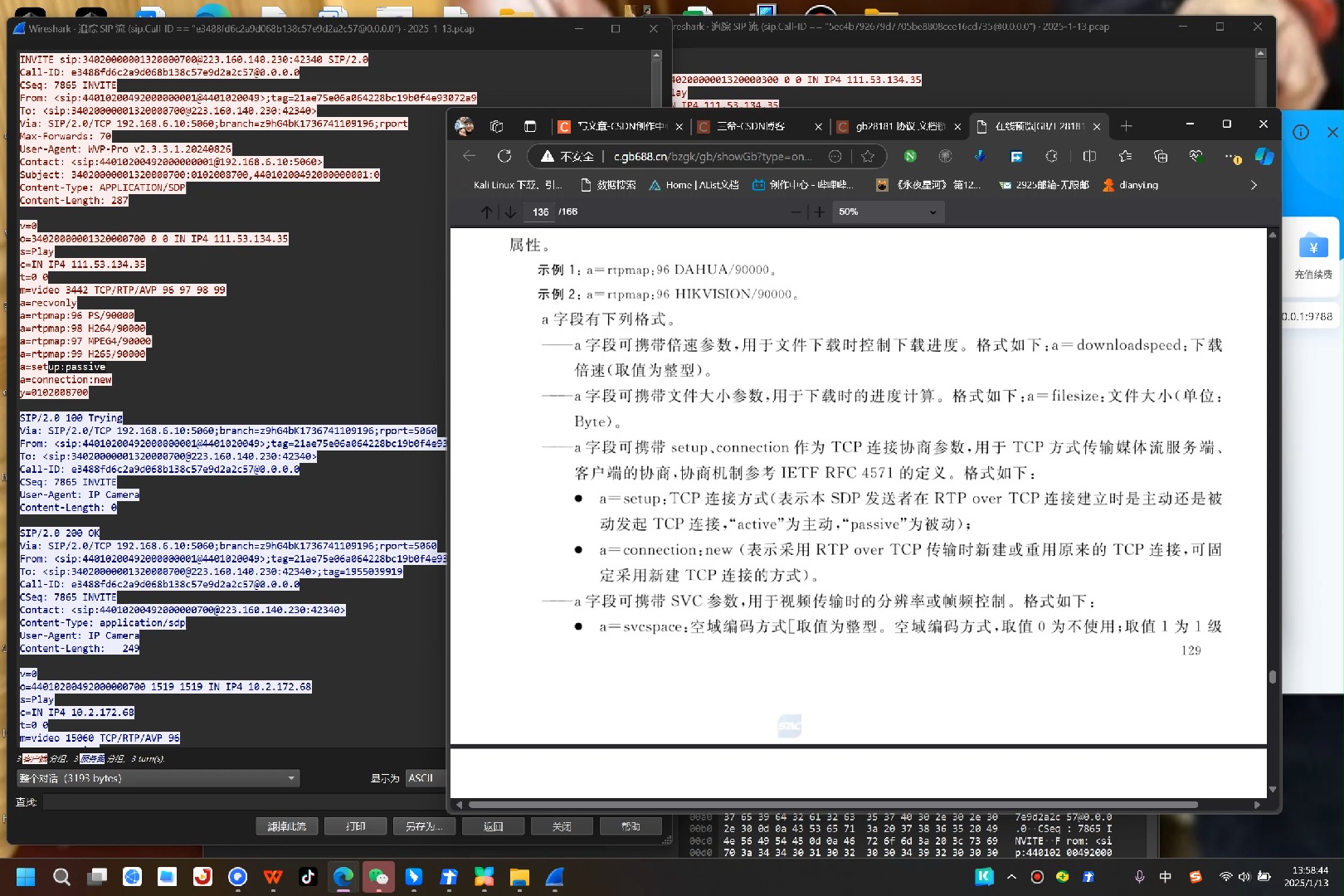The height and width of the screenshot is (896, 1344).
Task: Open the 数据搜索 bookmark
Action: [x=608, y=185]
